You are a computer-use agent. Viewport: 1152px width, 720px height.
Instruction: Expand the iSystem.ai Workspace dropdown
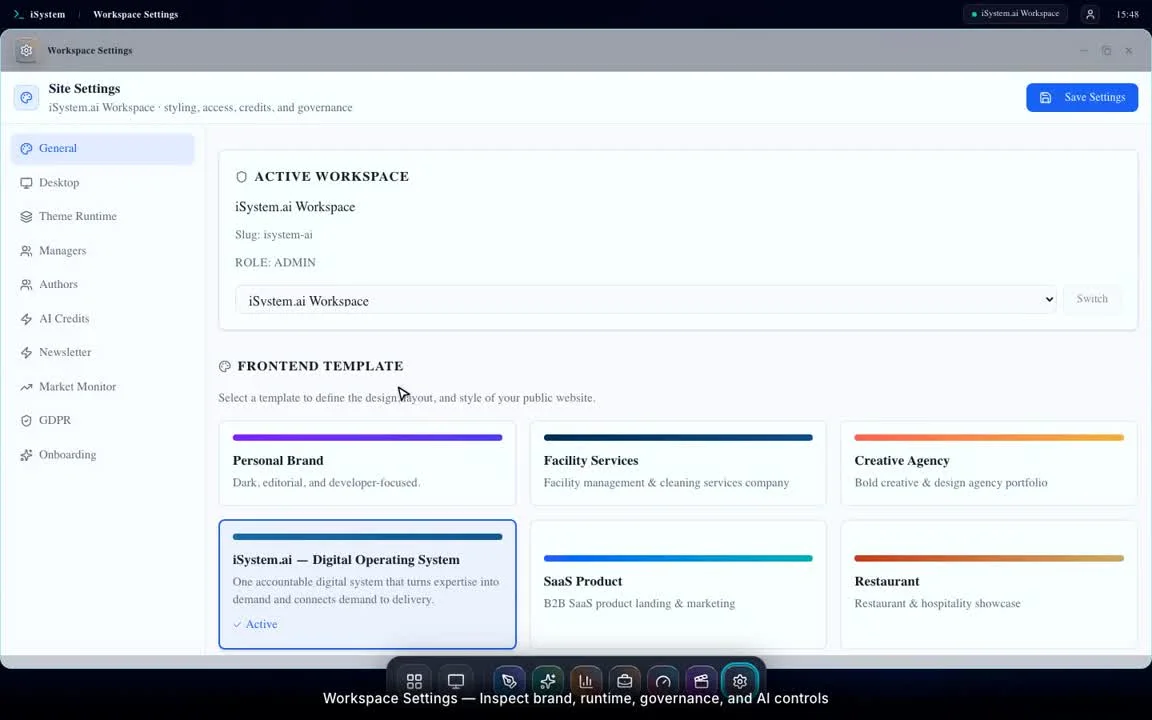pyautogui.click(x=646, y=300)
